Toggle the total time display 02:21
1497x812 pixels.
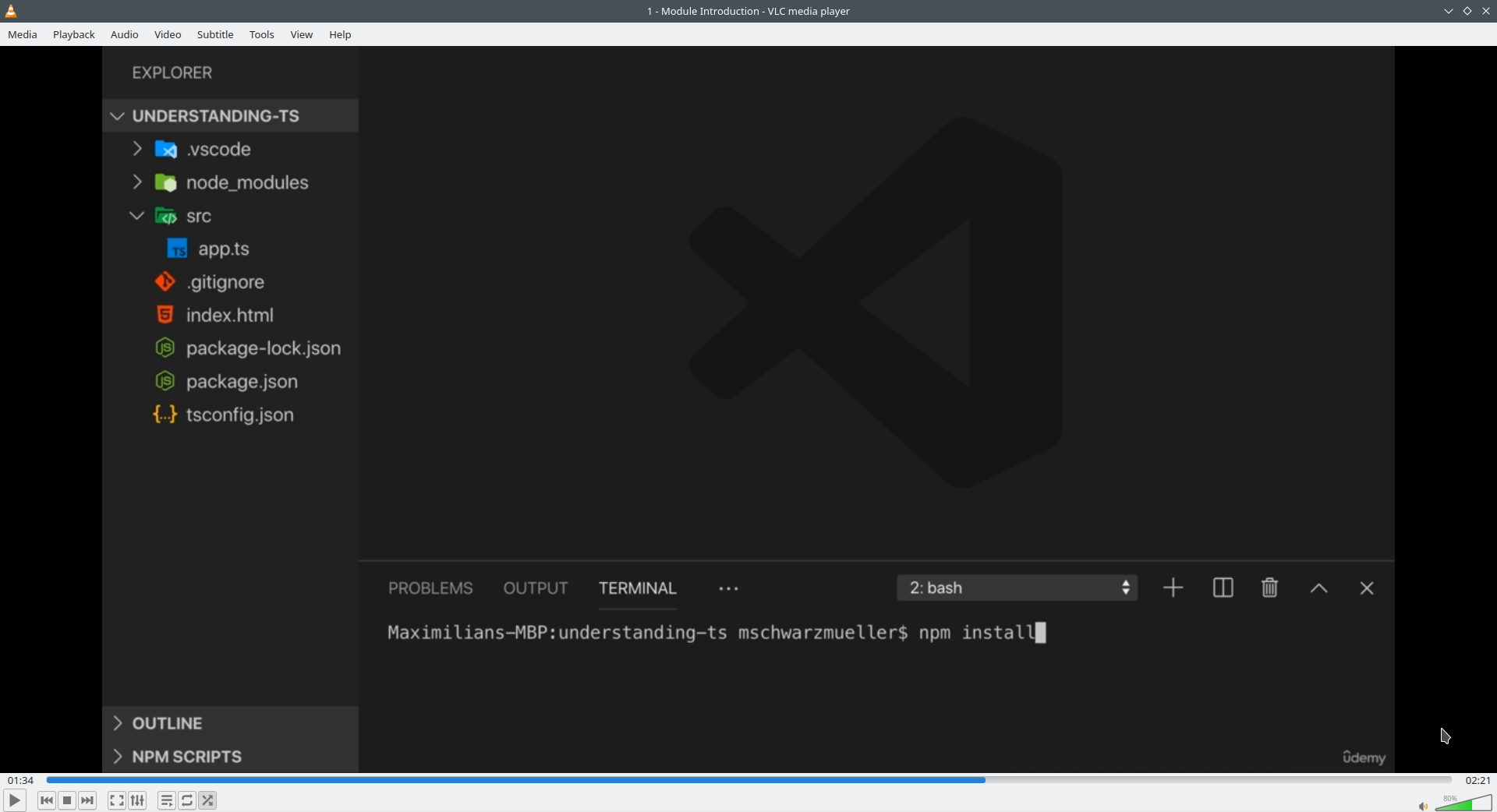(1478, 780)
